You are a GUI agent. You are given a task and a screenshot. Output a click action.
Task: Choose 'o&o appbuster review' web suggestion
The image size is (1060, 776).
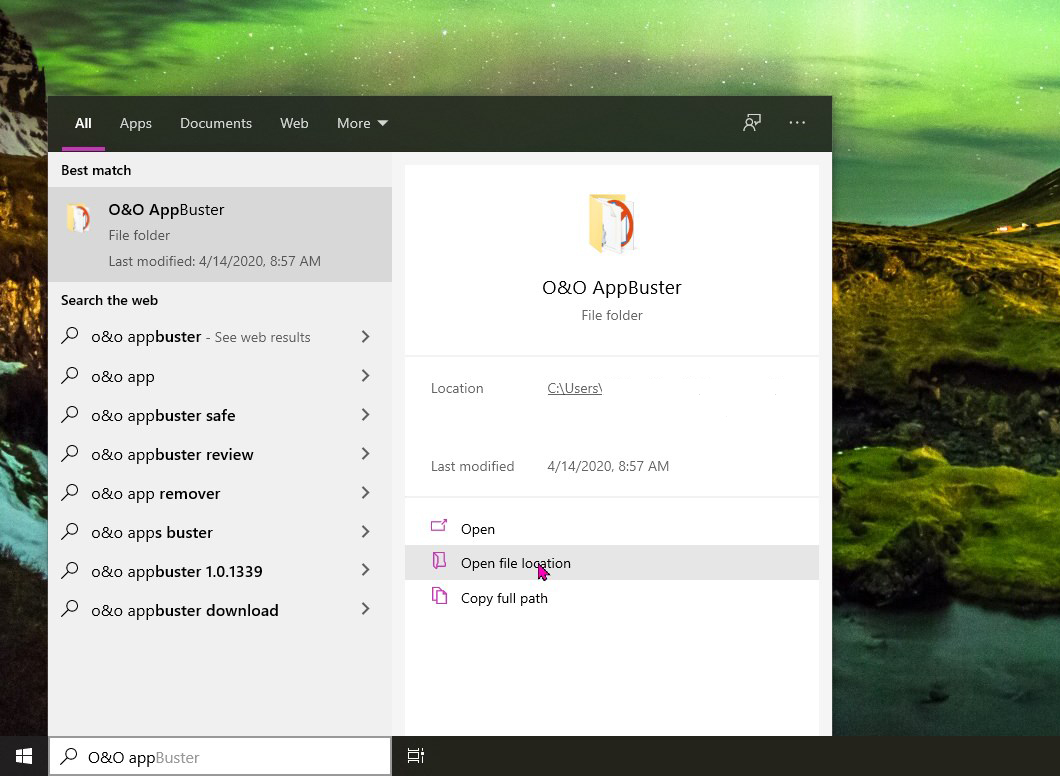[x=172, y=454]
